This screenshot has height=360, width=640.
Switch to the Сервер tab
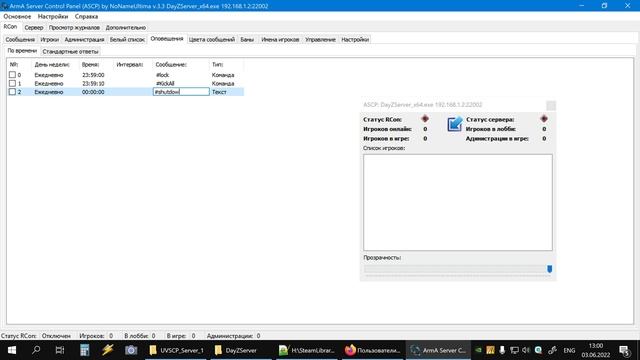pyautogui.click(x=33, y=28)
